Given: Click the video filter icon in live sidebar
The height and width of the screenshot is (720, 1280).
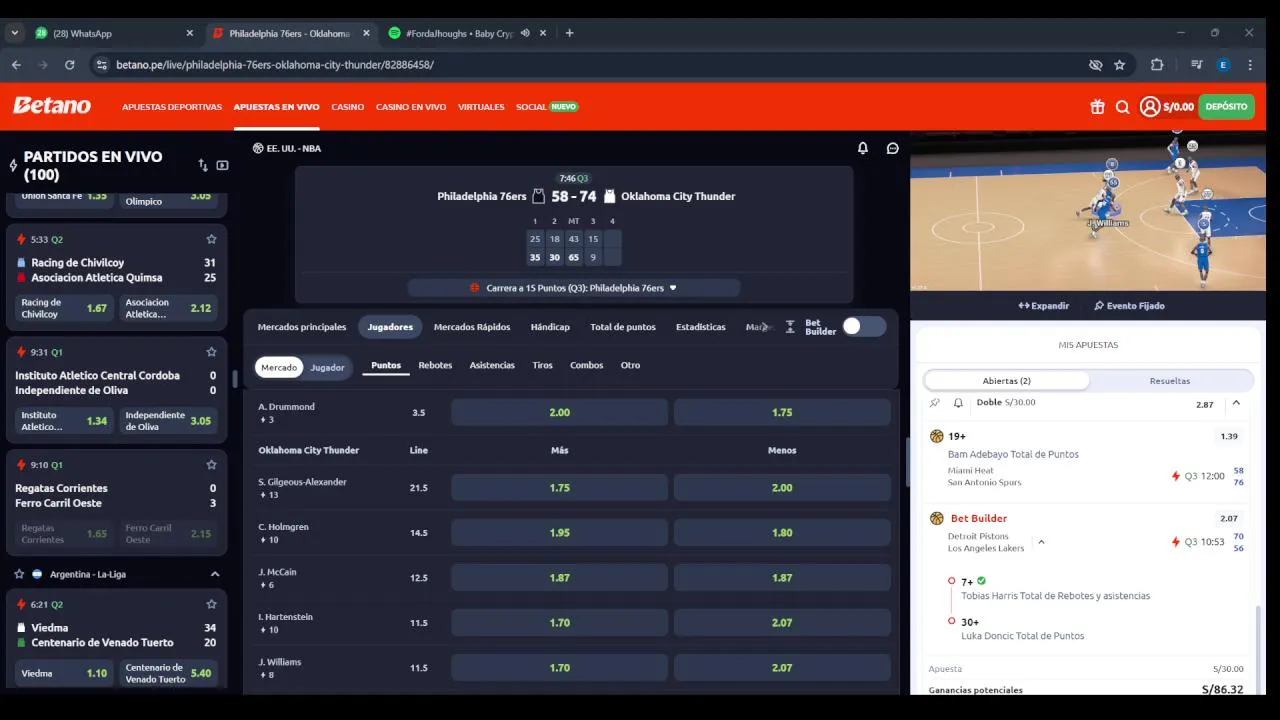Looking at the screenshot, I should [x=222, y=165].
